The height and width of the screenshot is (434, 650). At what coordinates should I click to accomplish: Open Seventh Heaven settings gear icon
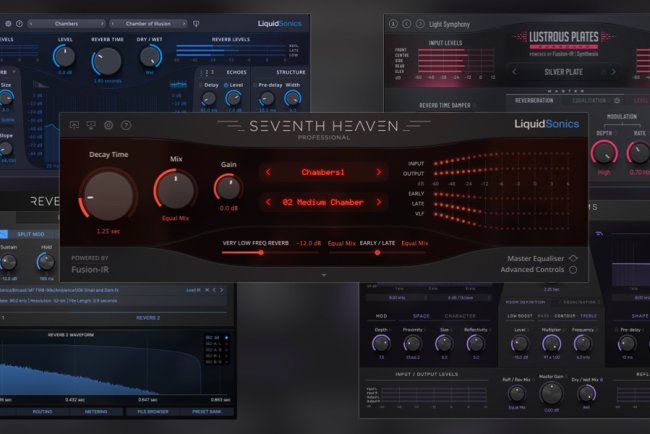(109, 125)
